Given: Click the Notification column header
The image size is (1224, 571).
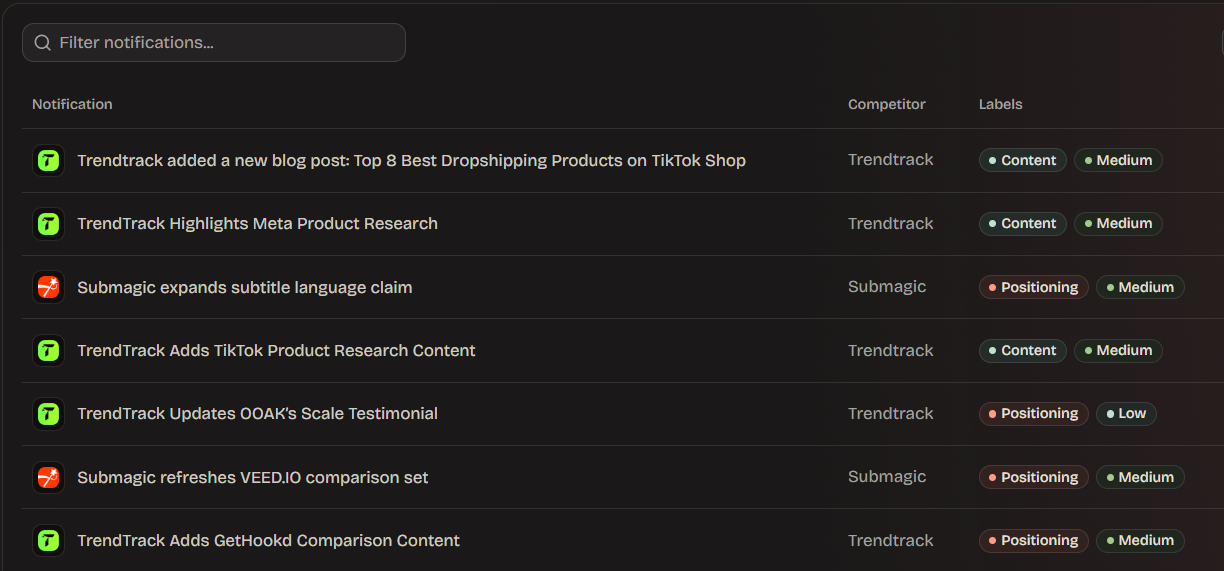Looking at the screenshot, I should click(x=72, y=104).
